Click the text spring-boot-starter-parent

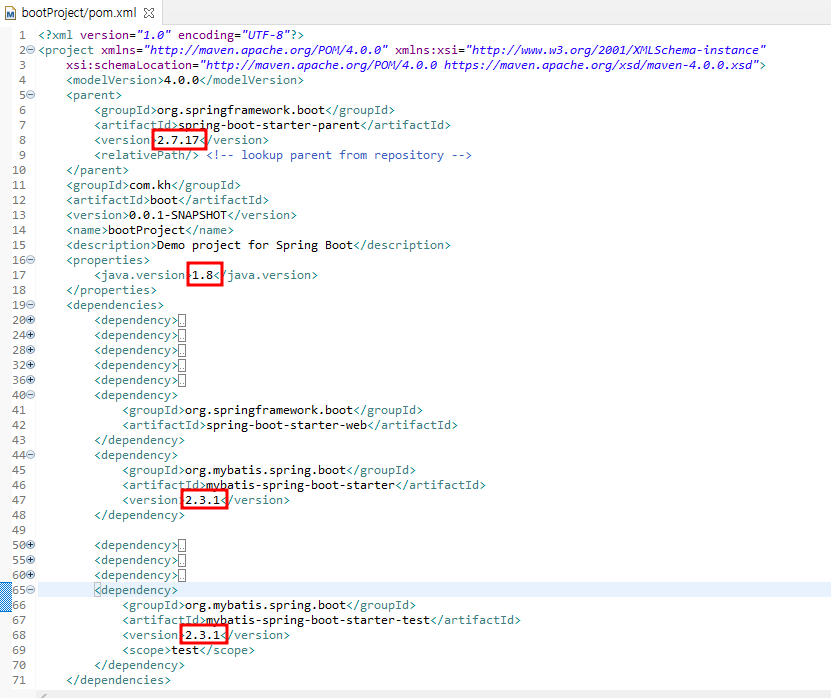[x=269, y=125]
